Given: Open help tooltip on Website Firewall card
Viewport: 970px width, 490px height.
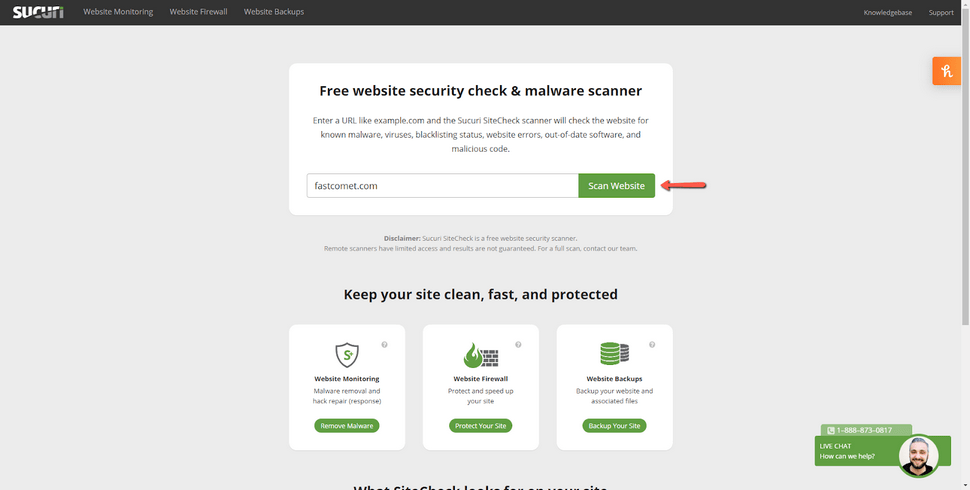Looking at the screenshot, I should [518, 345].
